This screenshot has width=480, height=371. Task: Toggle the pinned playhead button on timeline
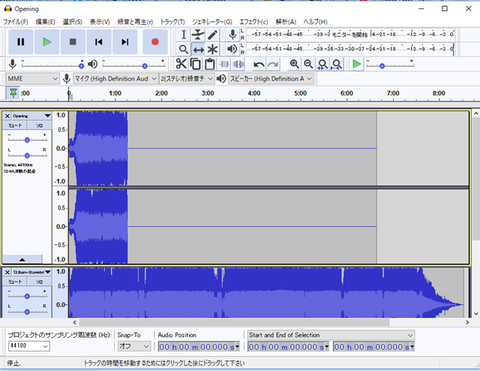click(x=13, y=93)
